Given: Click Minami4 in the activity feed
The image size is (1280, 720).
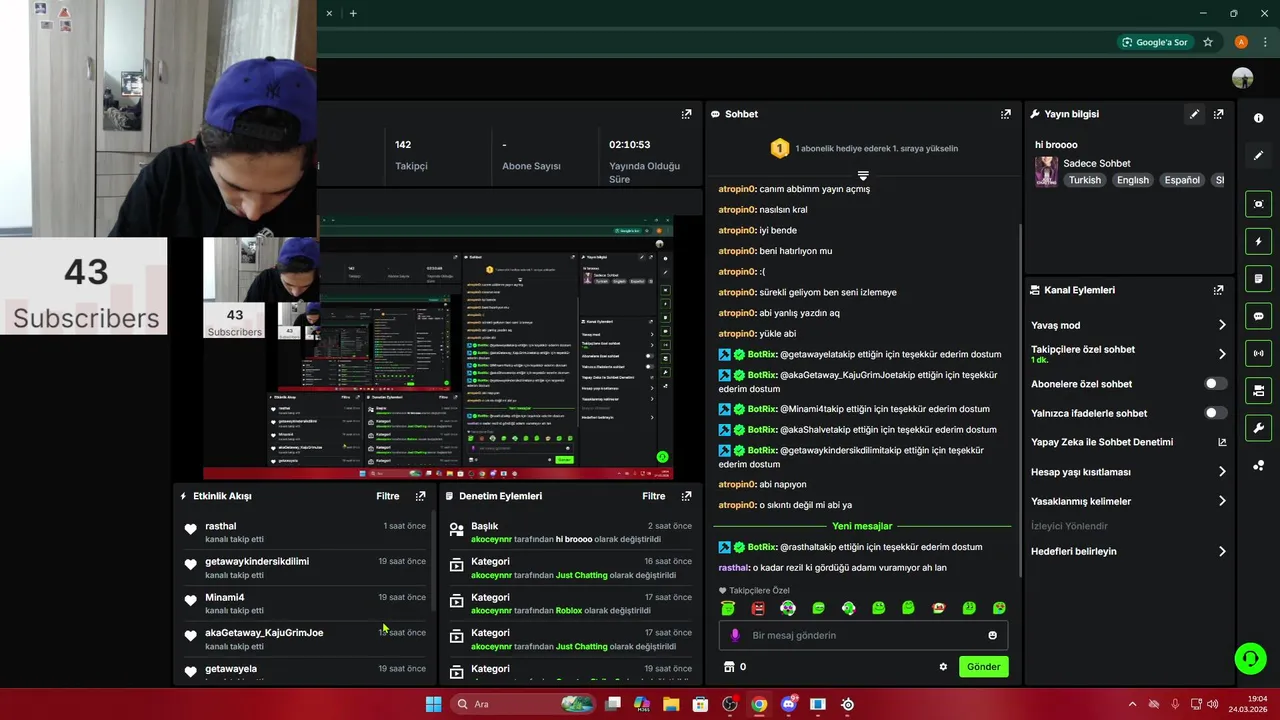Looking at the screenshot, I should click(225, 597).
